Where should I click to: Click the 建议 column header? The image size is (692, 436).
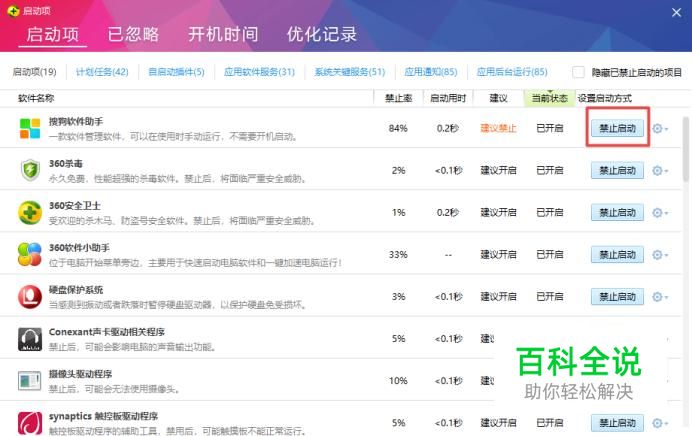(498, 98)
